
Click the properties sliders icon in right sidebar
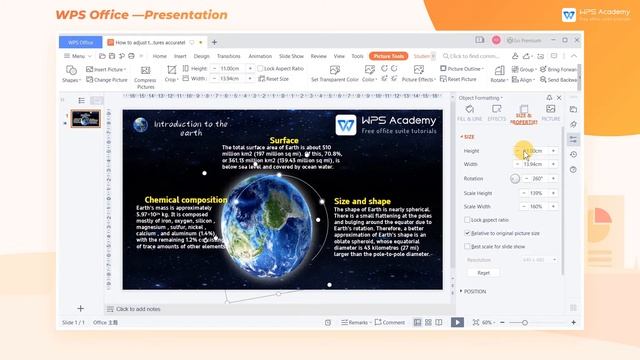pos(573,140)
